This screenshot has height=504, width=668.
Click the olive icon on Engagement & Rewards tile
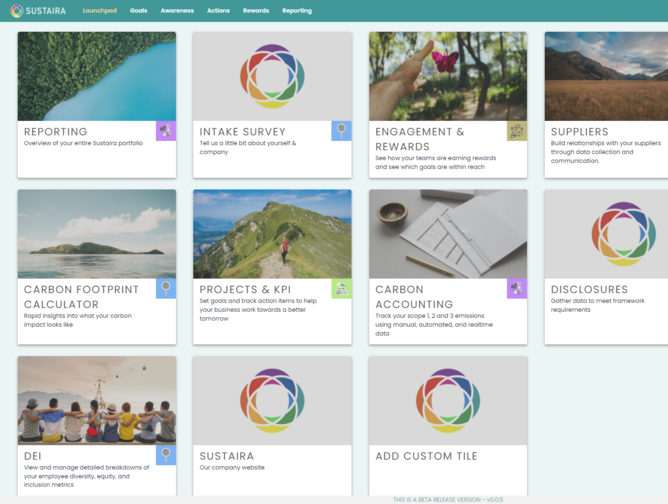pyautogui.click(x=517, y=131)
